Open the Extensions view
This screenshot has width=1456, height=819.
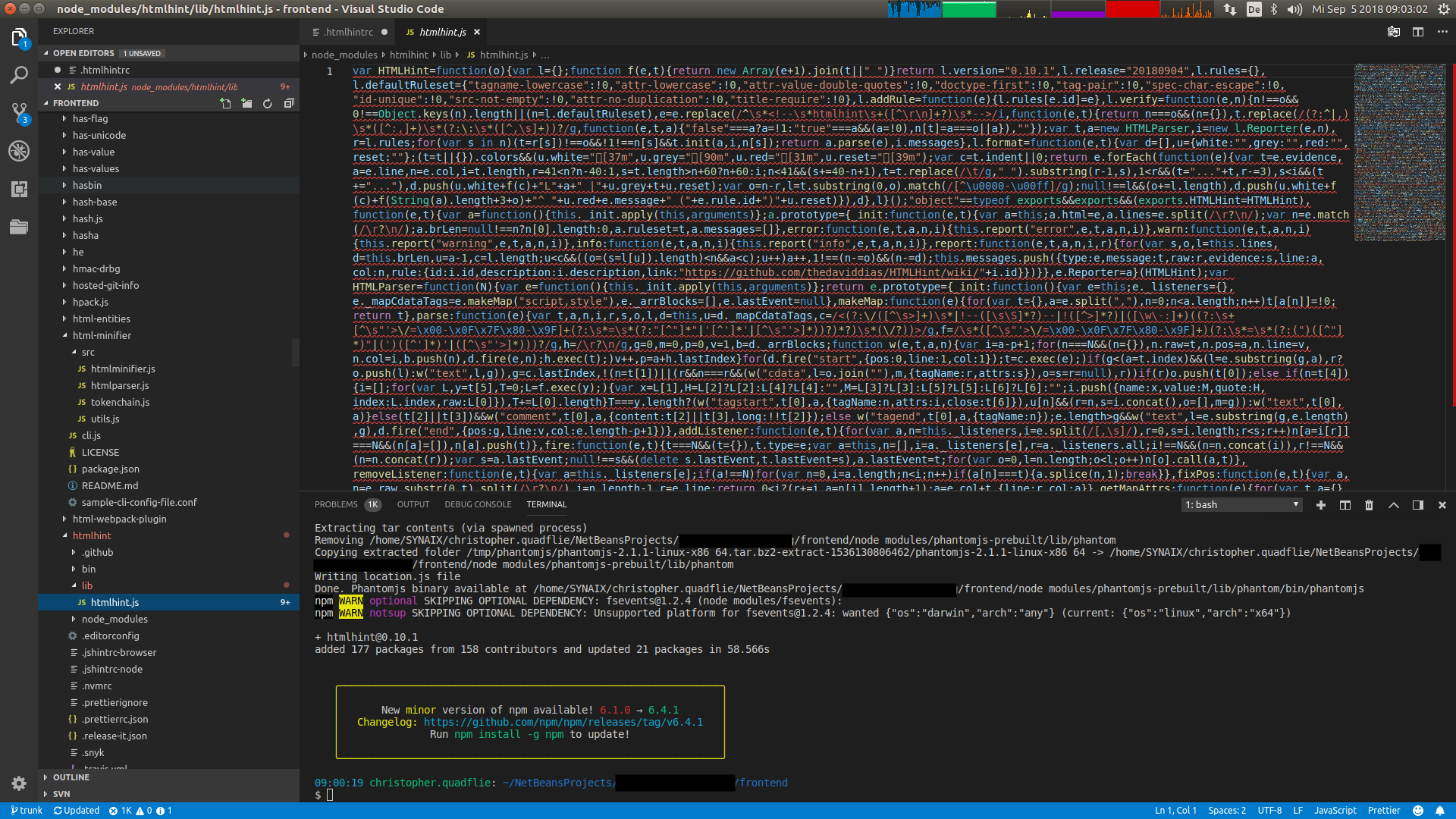click(19, 189)
